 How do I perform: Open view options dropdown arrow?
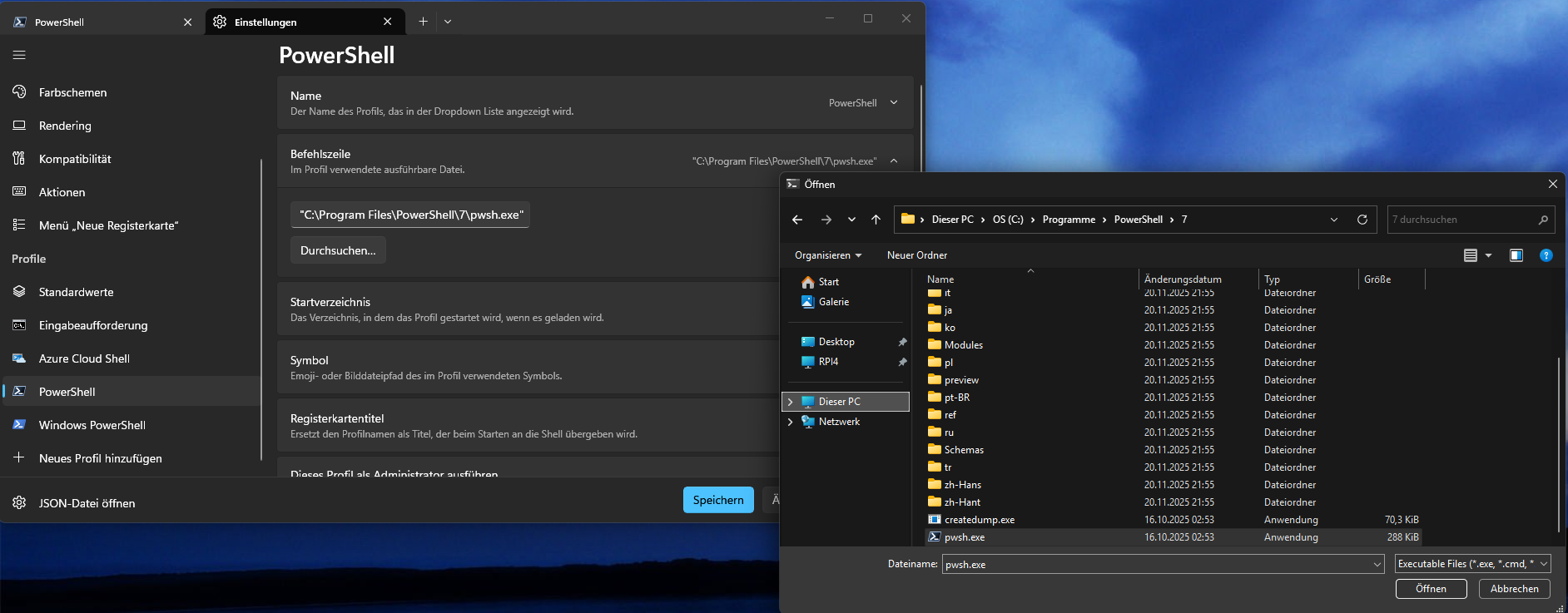pyautogui.click(x=1489, y=255)
